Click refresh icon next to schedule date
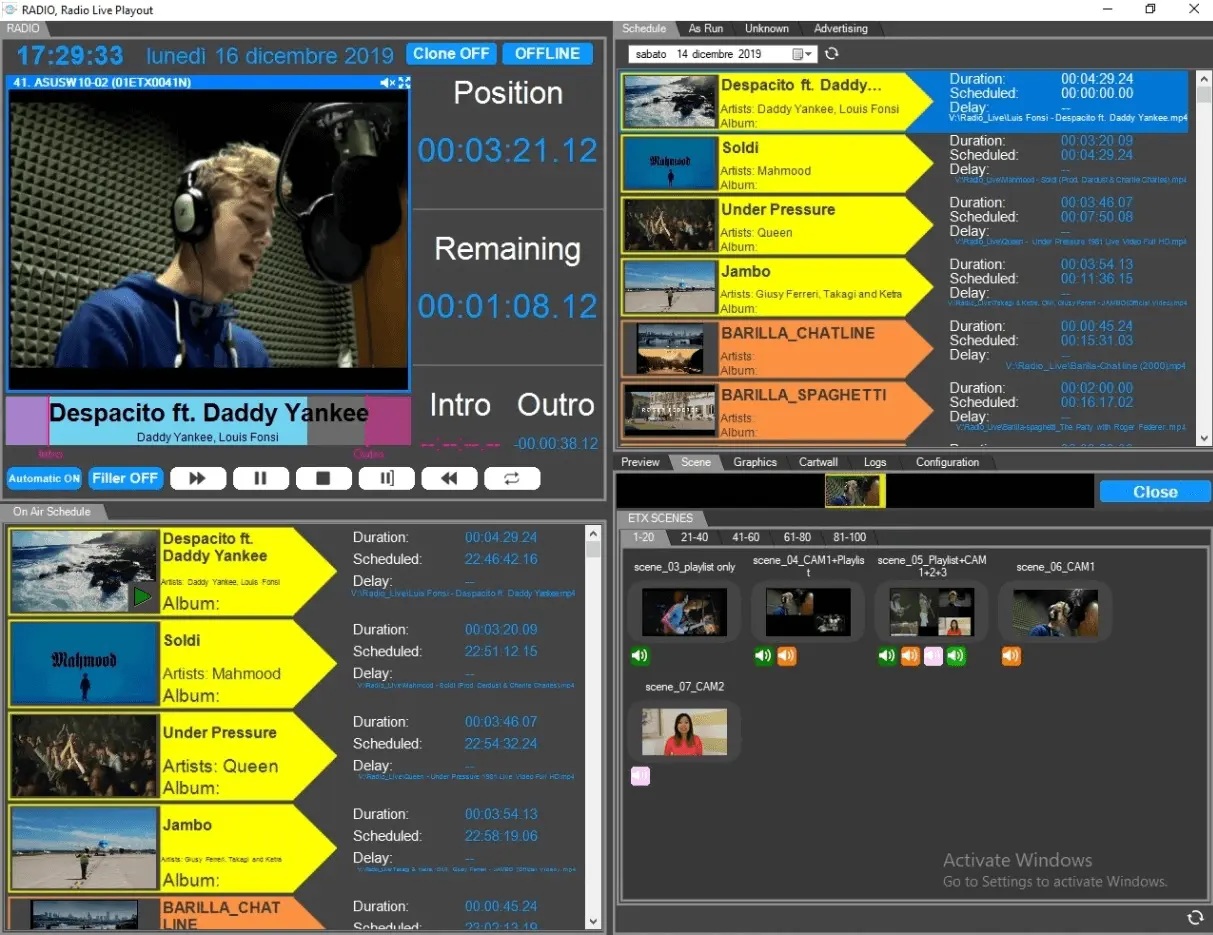 [x=831, y=54]
